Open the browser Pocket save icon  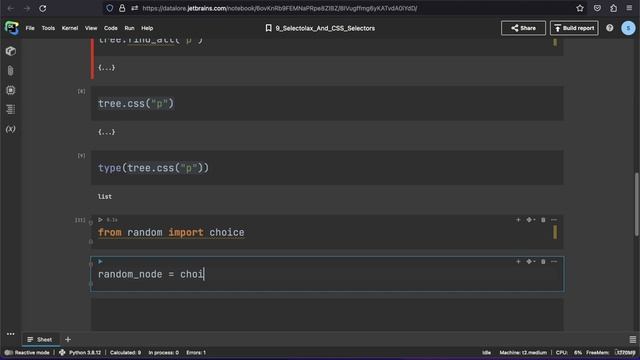[597, 8]
